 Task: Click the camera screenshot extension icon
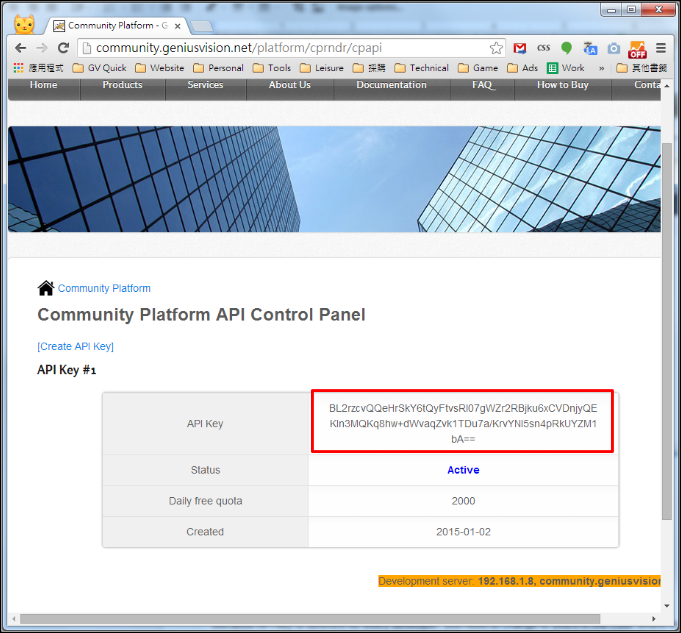[x=614, y=48]
